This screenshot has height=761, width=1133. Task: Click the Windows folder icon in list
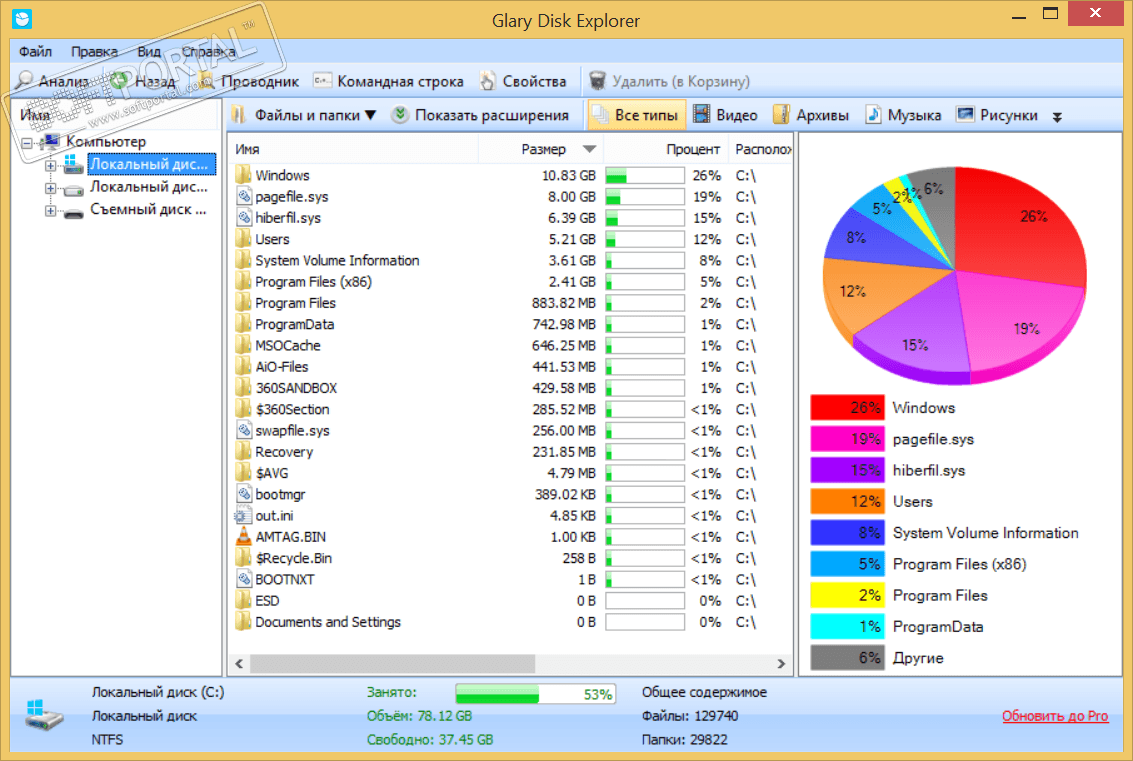click(x=244, y=175)
